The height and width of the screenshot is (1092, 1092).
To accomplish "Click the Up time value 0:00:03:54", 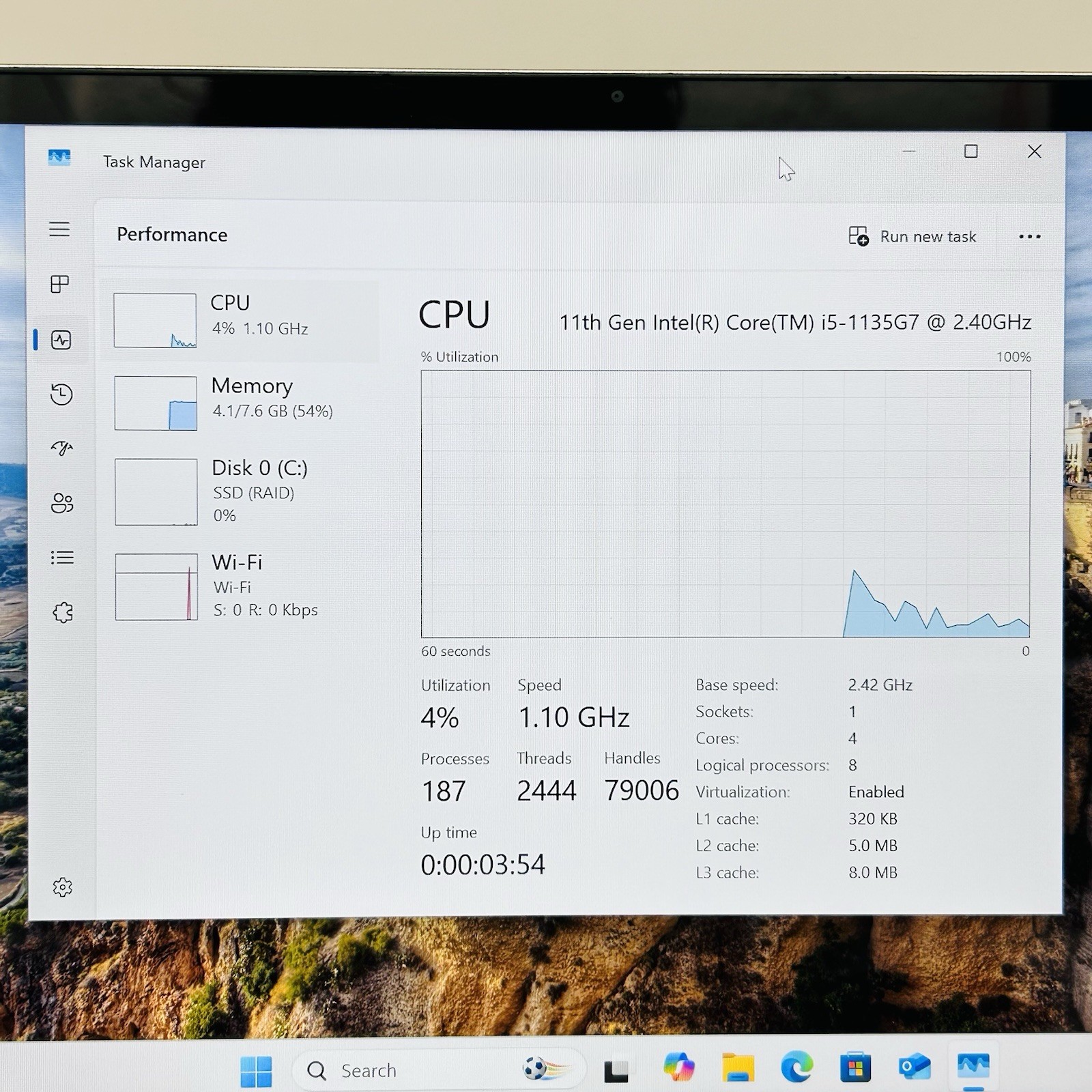I will coord(483,865).
